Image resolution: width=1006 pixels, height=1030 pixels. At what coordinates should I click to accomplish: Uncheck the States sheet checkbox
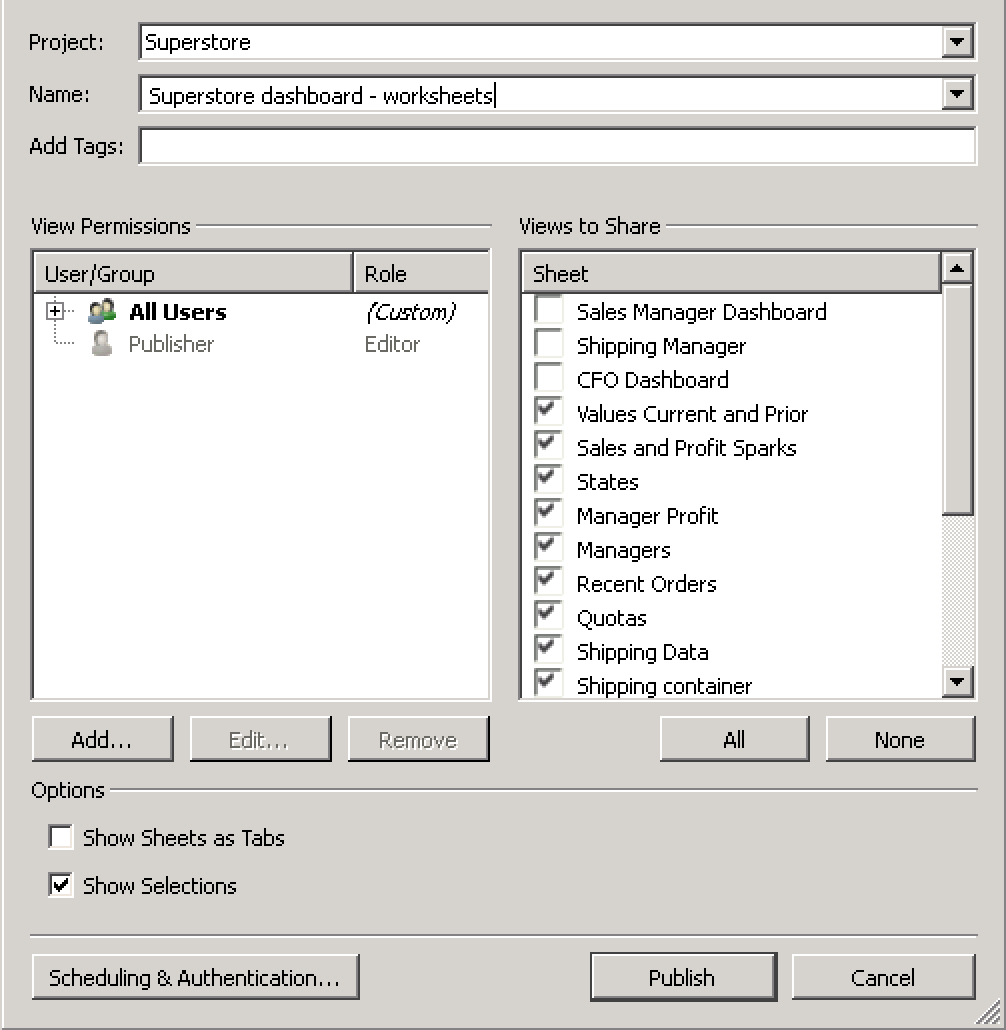(549, 480)
